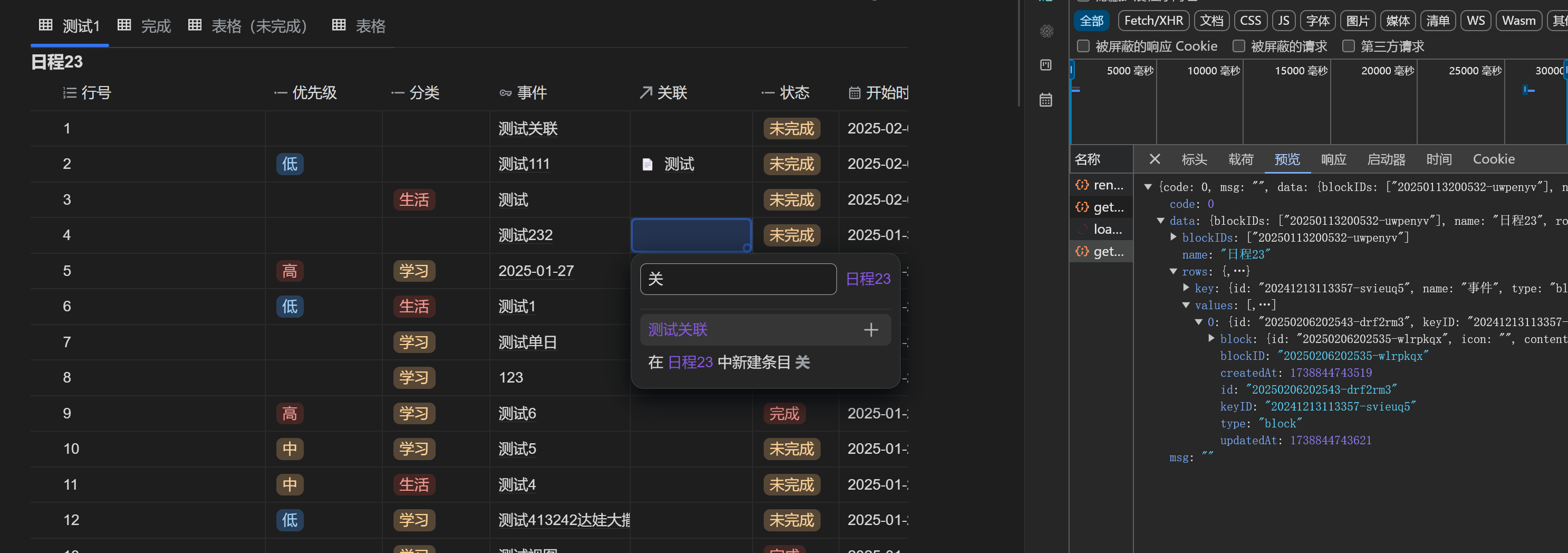Screen dimensions: 1568x553
Task: Toggle the 被屏蔽的请求 checkbox
Action: 1239,46
